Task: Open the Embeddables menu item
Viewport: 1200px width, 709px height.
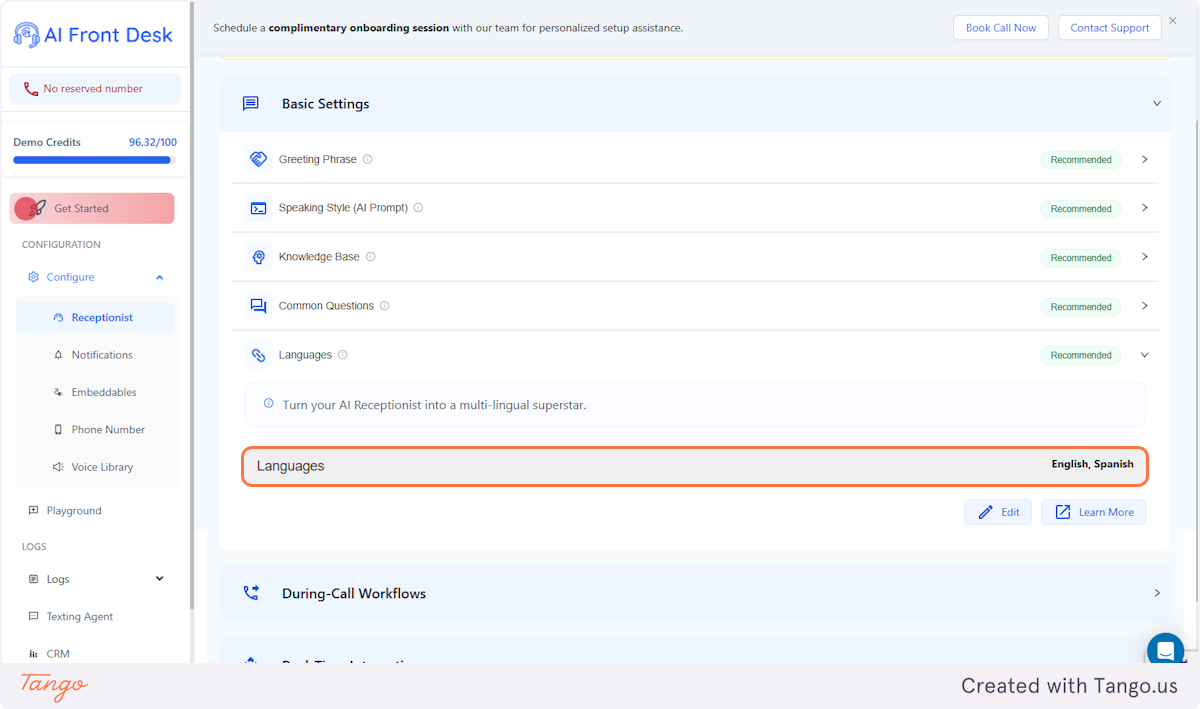Action: (x=95, y=392)
